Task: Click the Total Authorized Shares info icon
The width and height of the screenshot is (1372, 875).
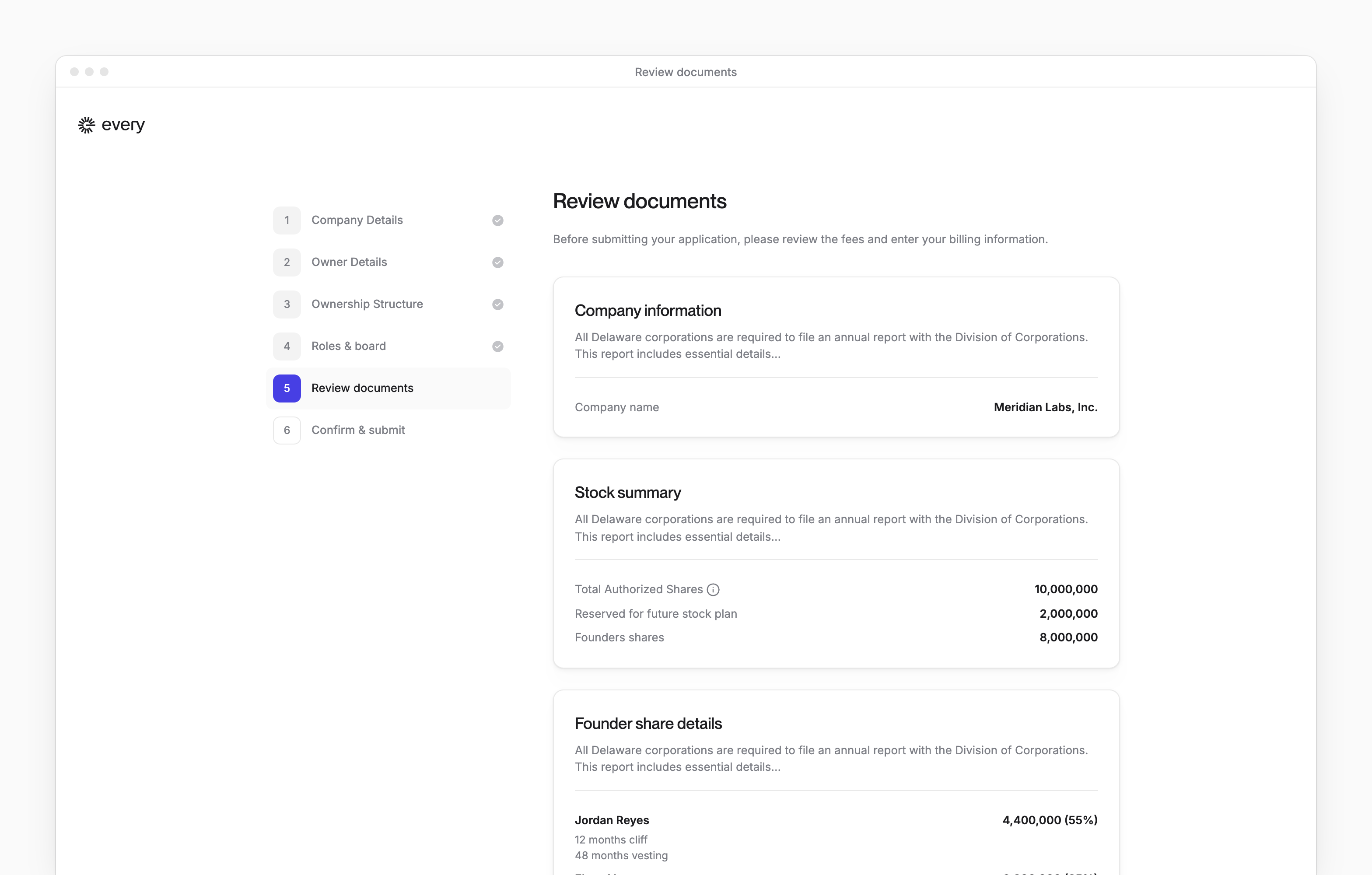Action: [713, 590]
